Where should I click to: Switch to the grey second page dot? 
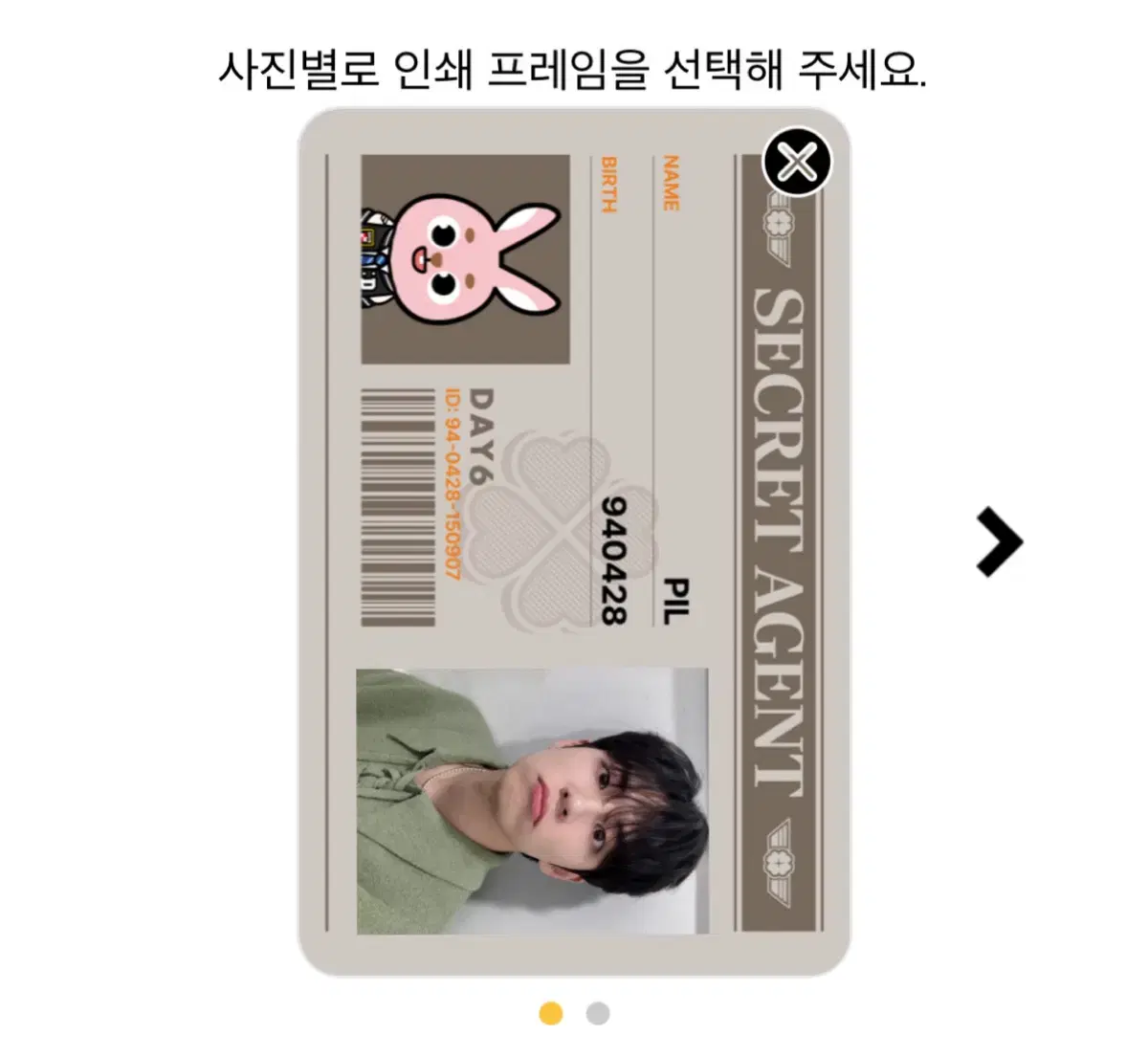click(598, 1013)
